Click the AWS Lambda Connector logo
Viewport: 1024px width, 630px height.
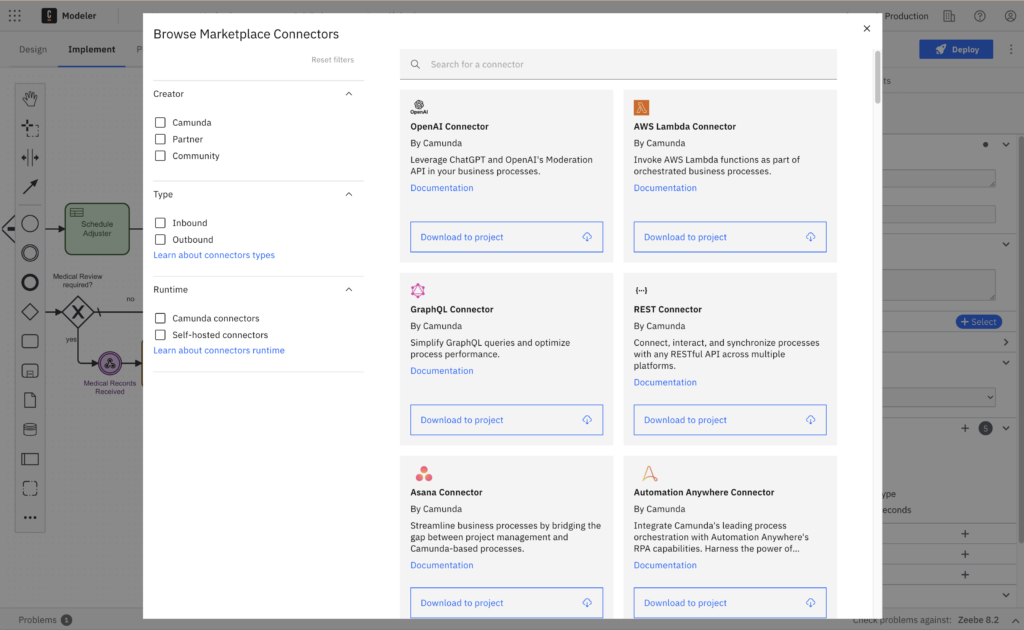[x=641, y=107]
